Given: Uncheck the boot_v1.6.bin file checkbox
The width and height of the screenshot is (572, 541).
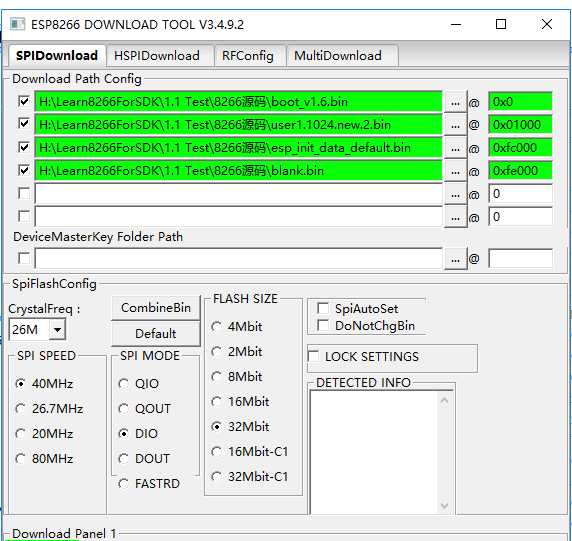Looking at the screenshot, I should (24, 101).
